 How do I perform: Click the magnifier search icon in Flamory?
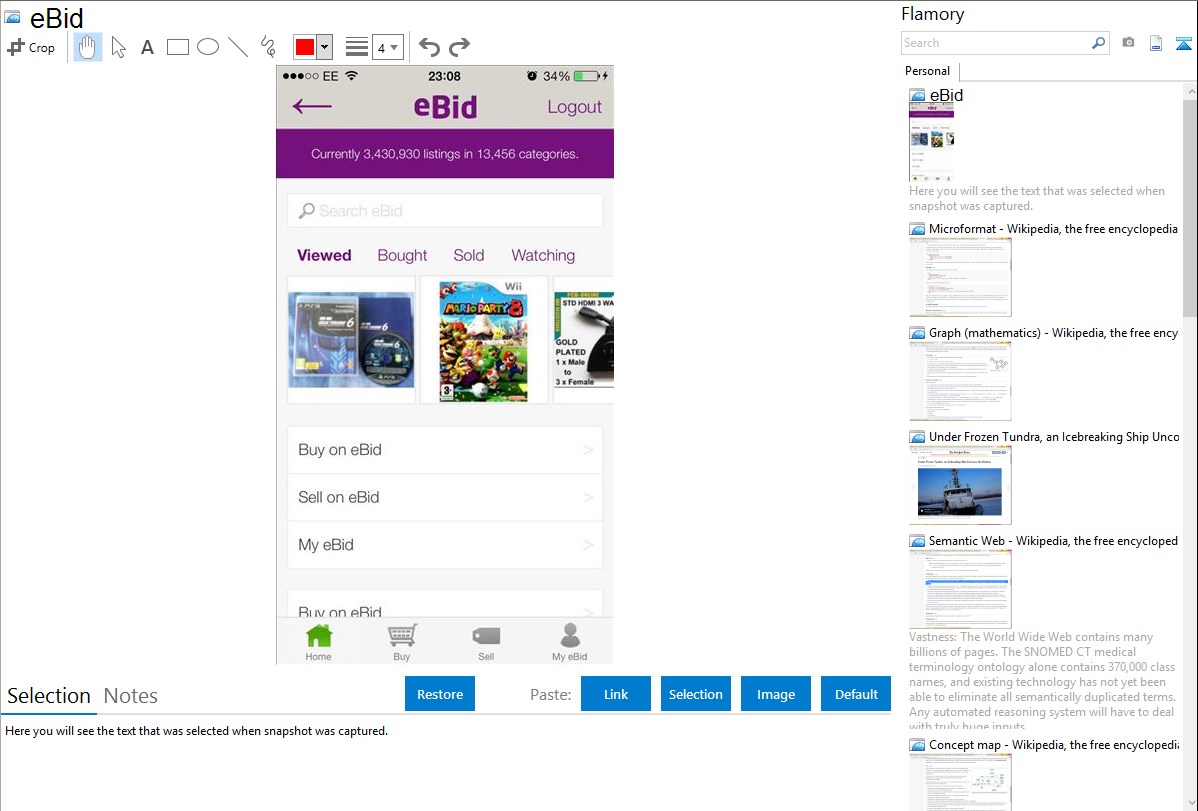tap(1099, 43)
